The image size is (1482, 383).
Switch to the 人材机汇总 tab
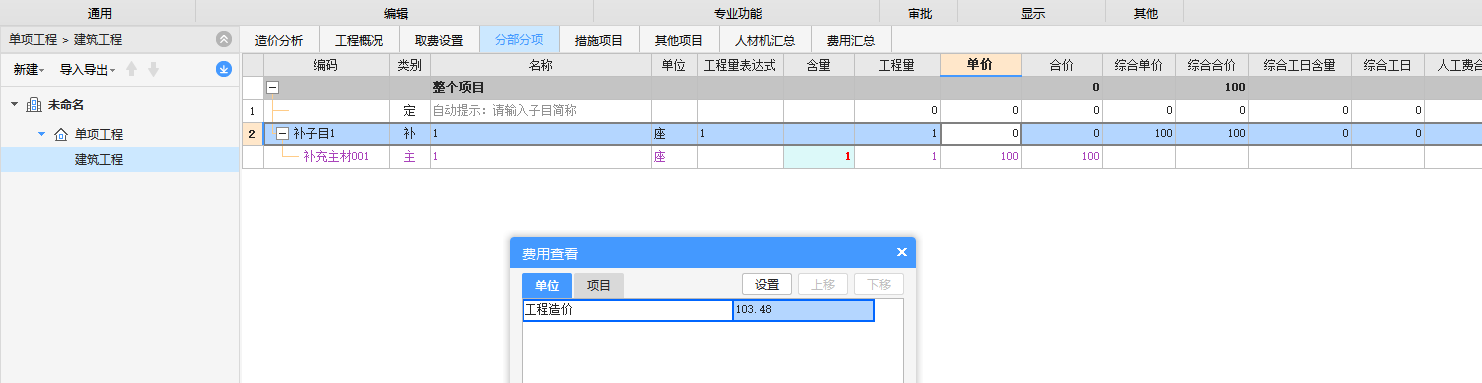[765, 40]
